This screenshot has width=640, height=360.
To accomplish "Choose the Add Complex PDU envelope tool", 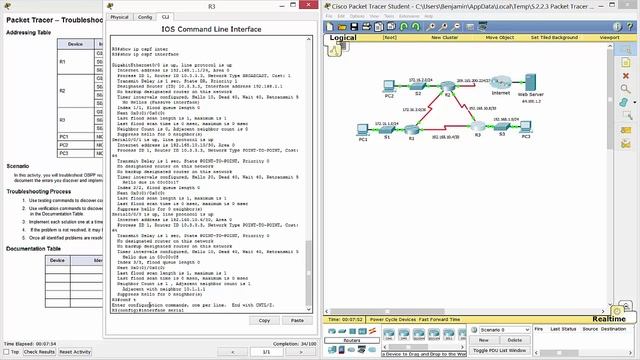I will tap(626, 144).
